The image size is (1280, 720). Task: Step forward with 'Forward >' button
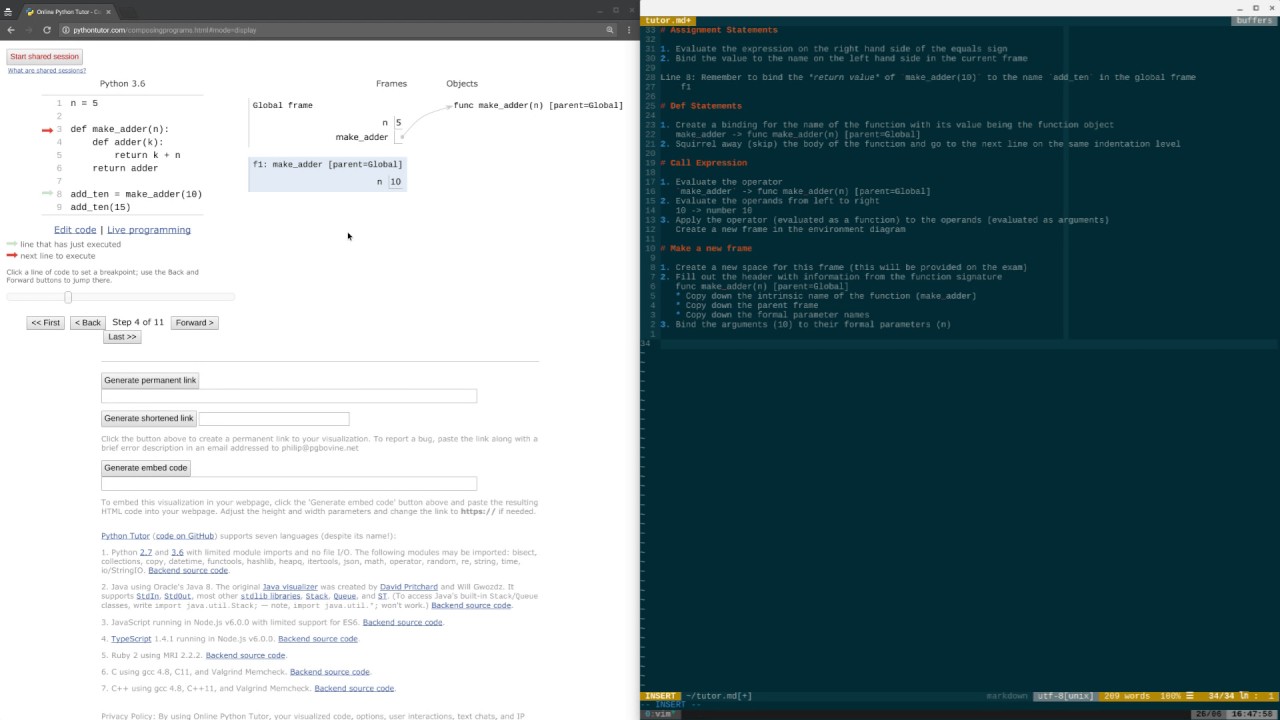tap(194, 323)
